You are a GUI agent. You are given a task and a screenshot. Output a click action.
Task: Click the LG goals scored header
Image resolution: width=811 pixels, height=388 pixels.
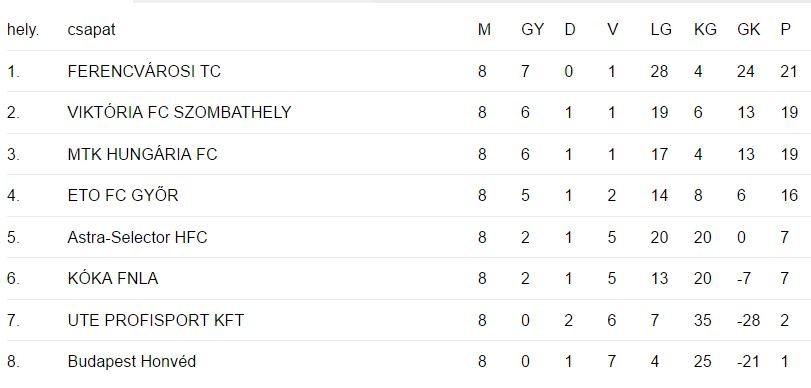(x=661, y=30)
